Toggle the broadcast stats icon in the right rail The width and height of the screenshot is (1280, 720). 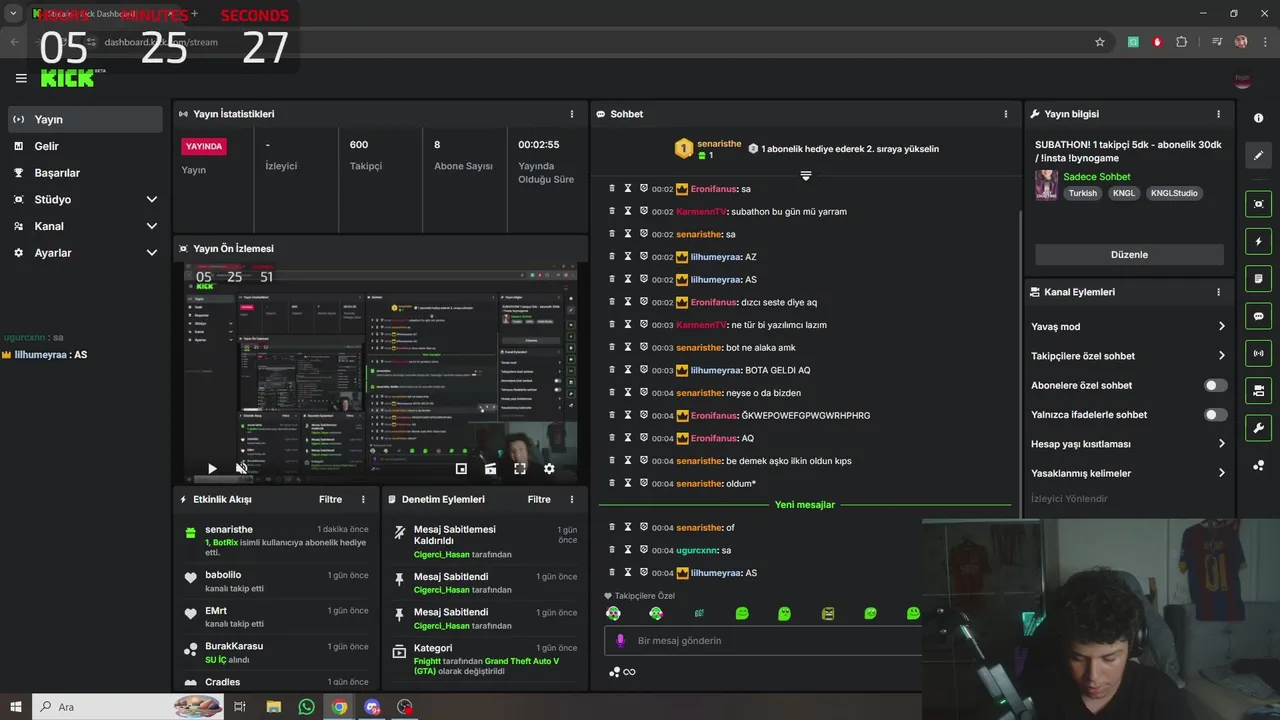coord(1258,353)
